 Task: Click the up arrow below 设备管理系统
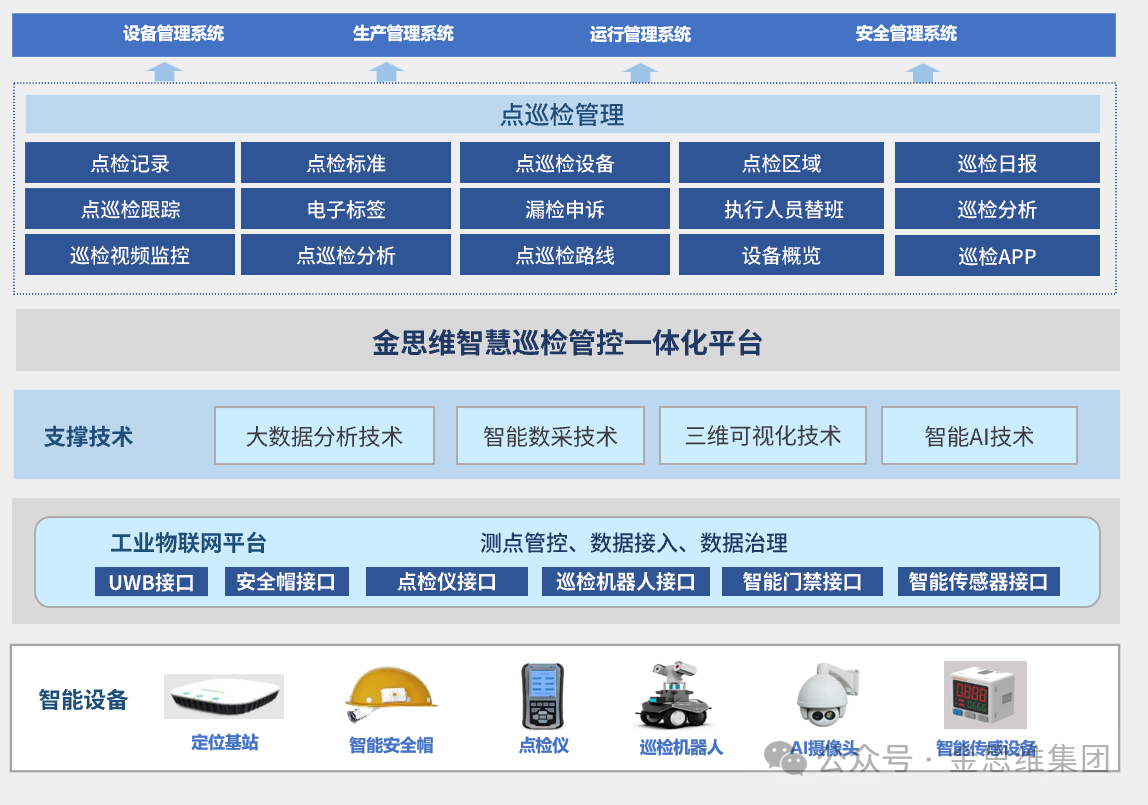tap(165, 71)
